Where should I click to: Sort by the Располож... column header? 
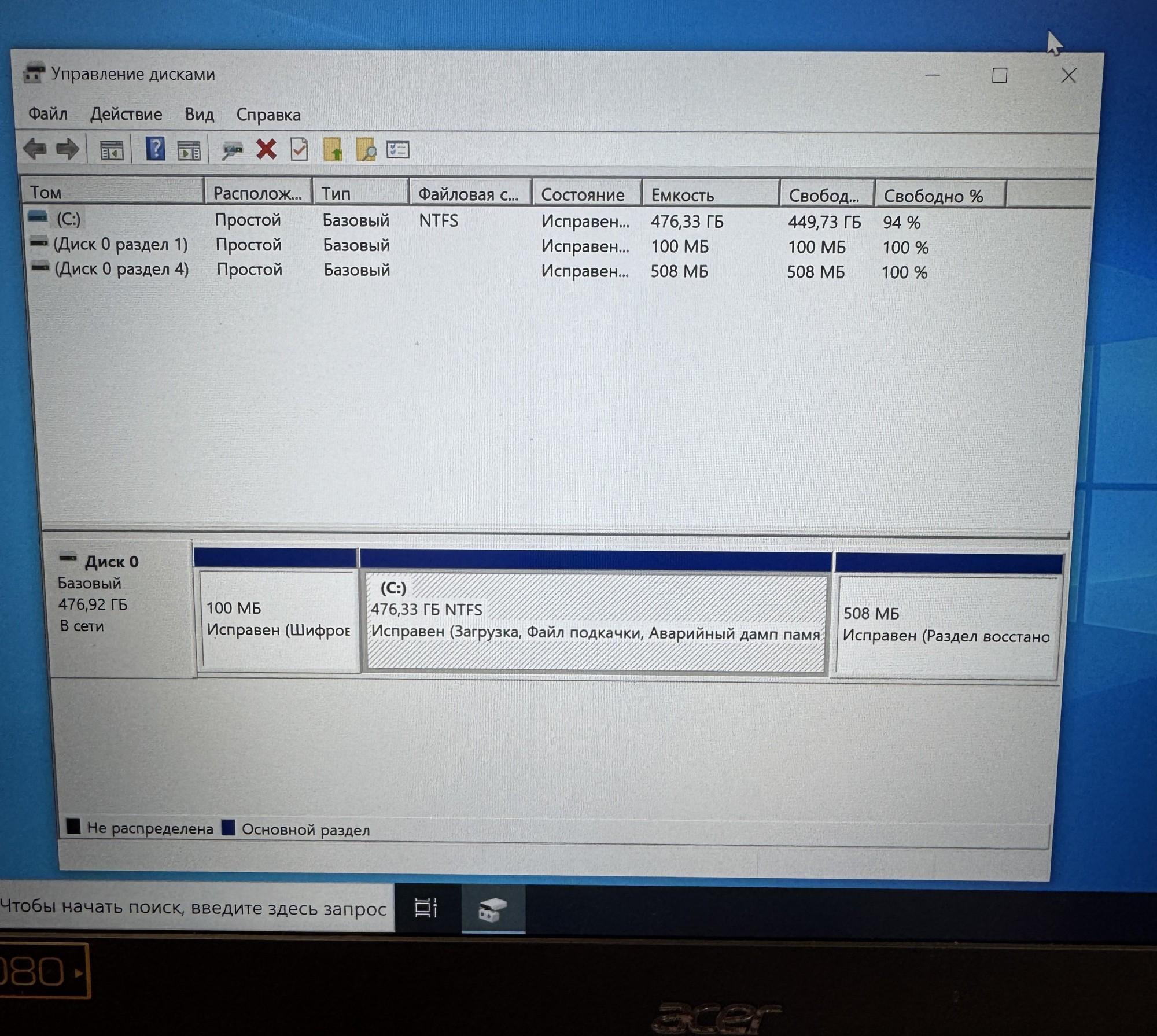click(258, 193)
